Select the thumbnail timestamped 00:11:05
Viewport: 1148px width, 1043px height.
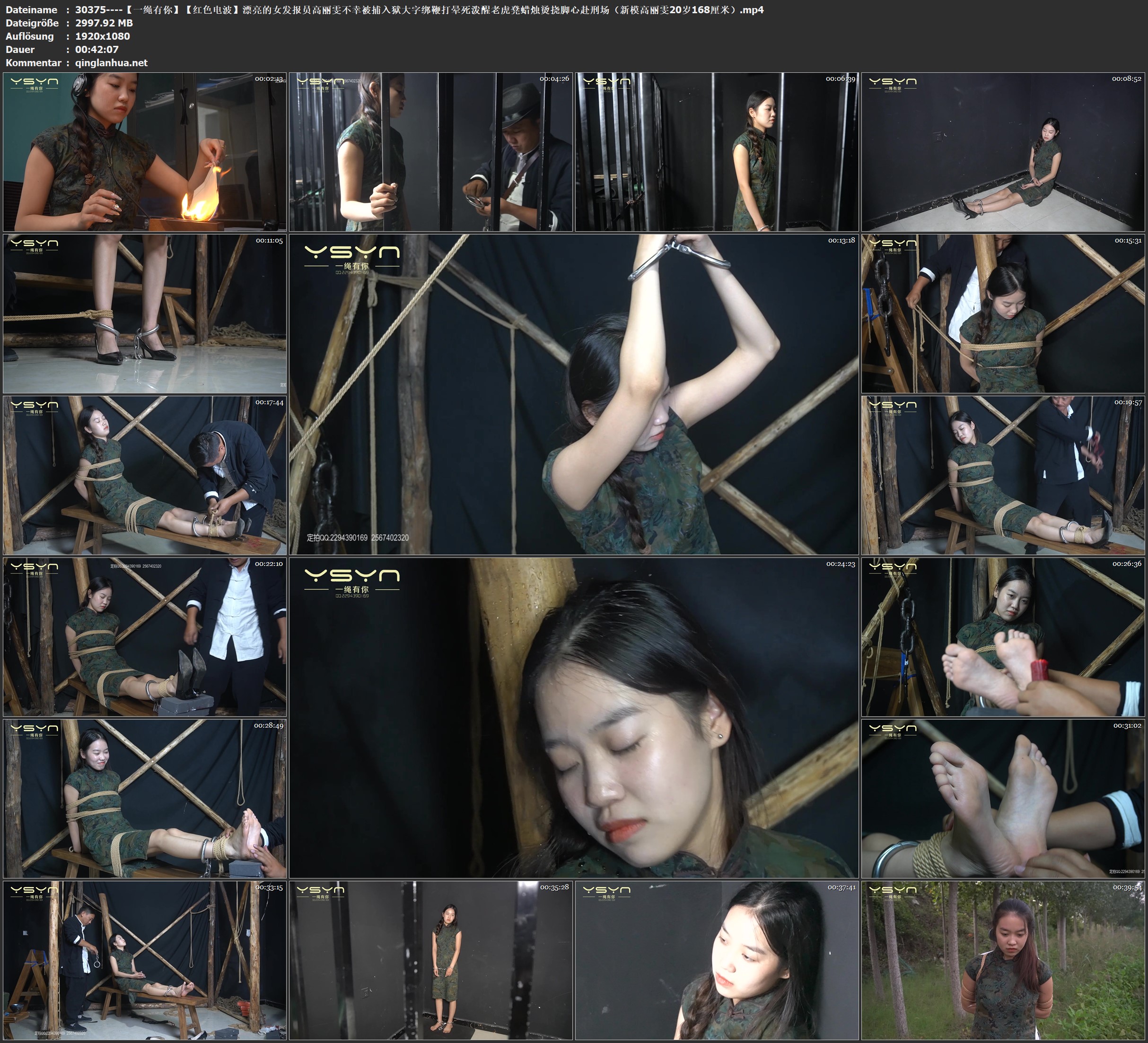(x=145, y=313)
